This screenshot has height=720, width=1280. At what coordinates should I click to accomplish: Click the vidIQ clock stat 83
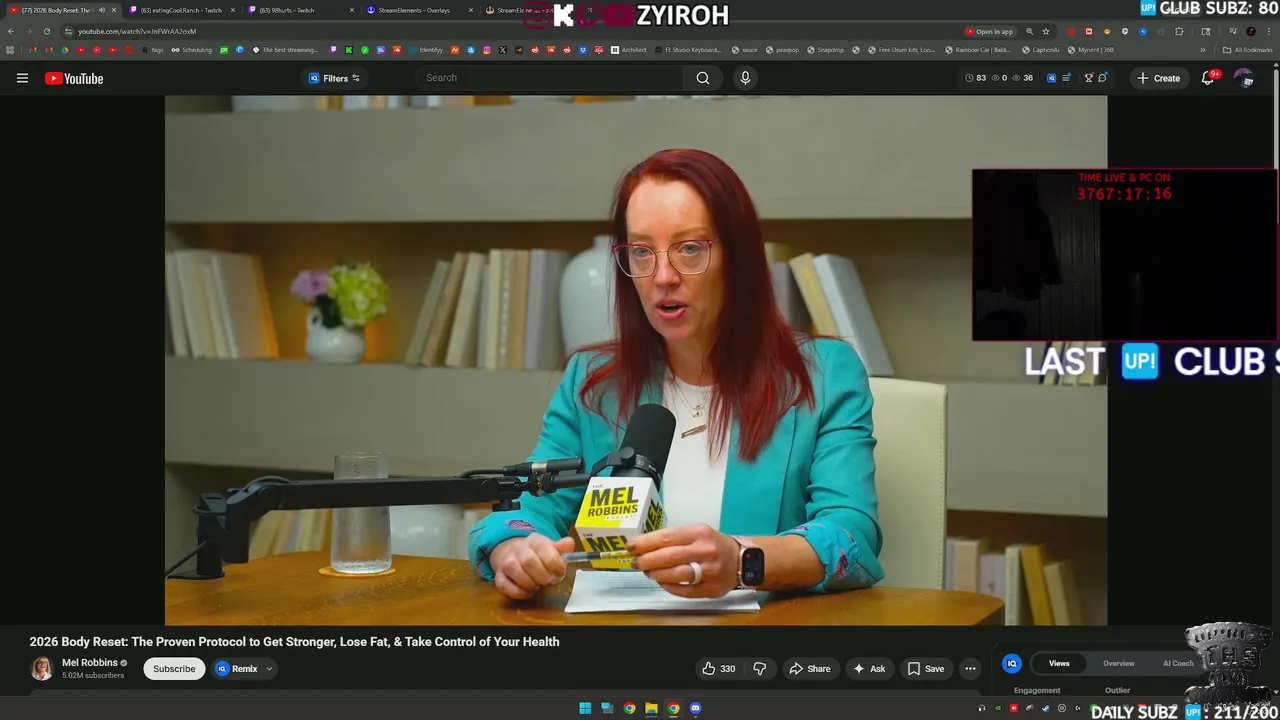pyautogui.click(x=975, y=78)
